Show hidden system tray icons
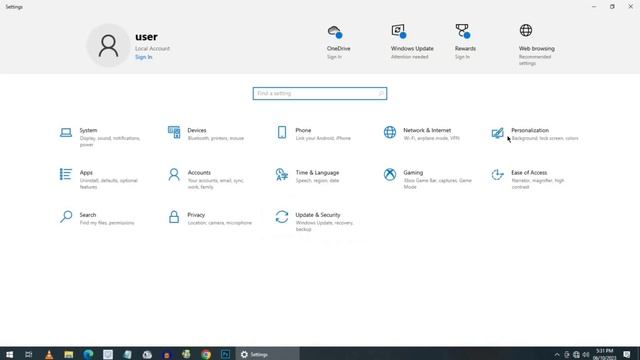640x360 pixels. 557,355
